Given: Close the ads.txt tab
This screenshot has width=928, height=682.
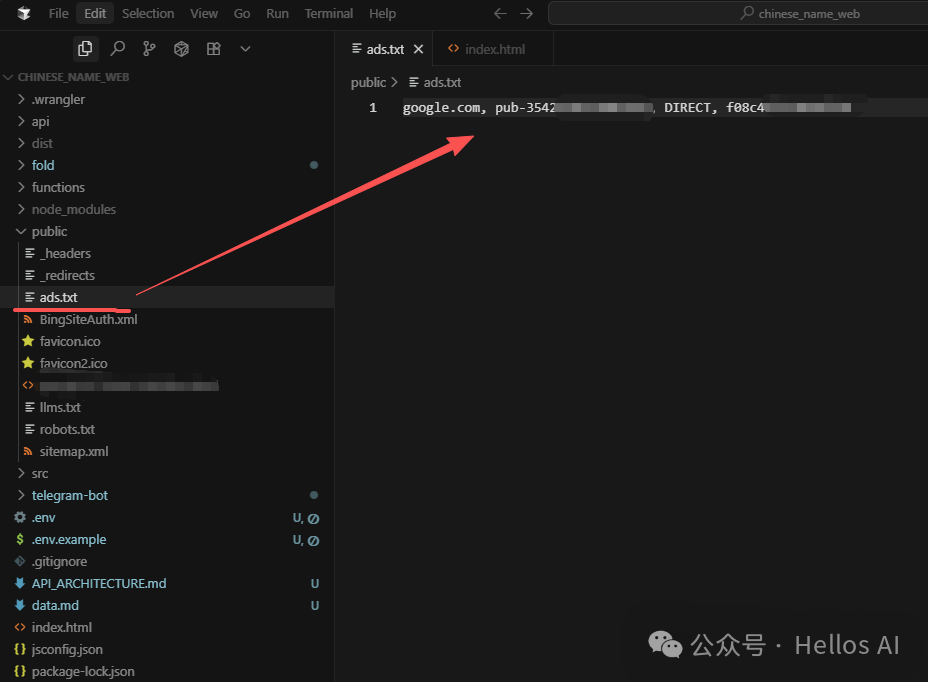Looking at the screenshot, I should (418, 49).
